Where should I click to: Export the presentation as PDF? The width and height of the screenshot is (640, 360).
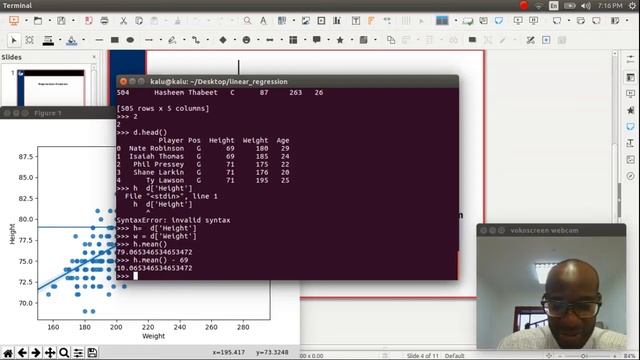pyautogui.click(x=89, y=20)
